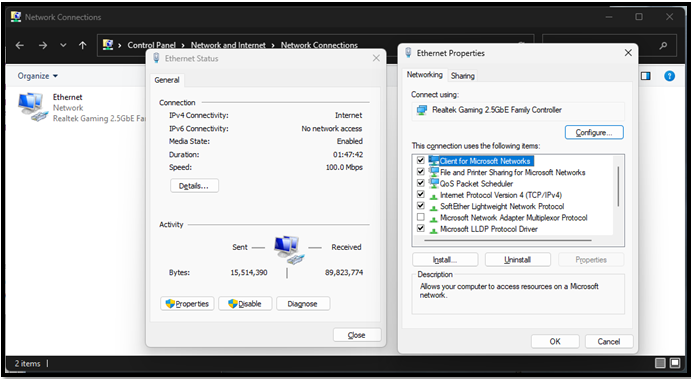Viewport: 691px width, 379px height.
Task: Switch to the General tab in Ethernet Status
Action: pos(167,80)
